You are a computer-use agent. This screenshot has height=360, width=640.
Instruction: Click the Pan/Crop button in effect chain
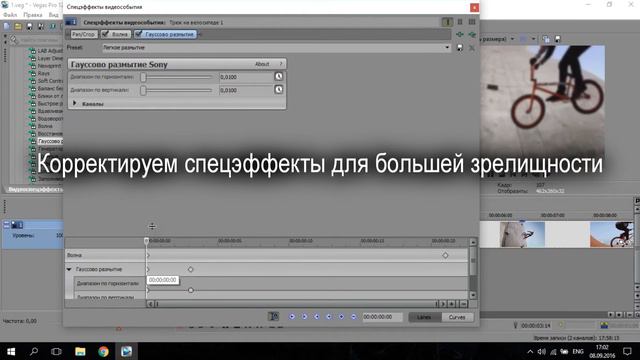[84, 34]
